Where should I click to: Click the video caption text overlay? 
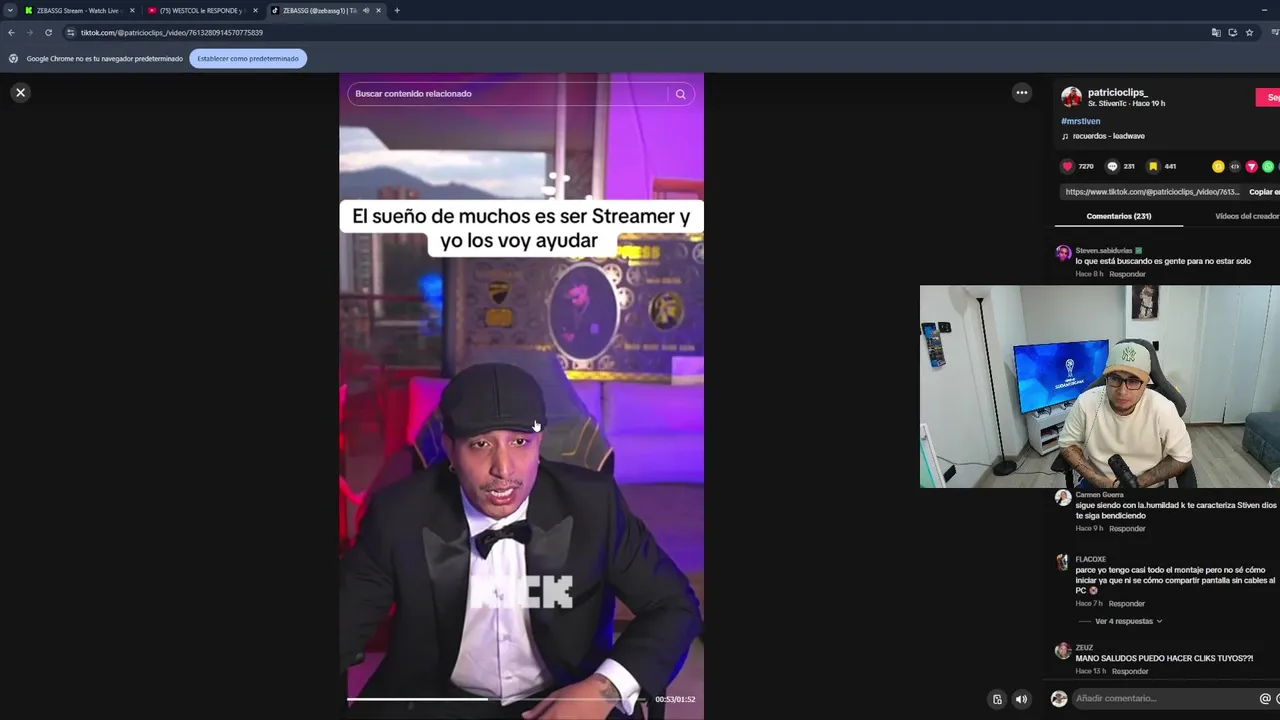(x=521, y=228)
